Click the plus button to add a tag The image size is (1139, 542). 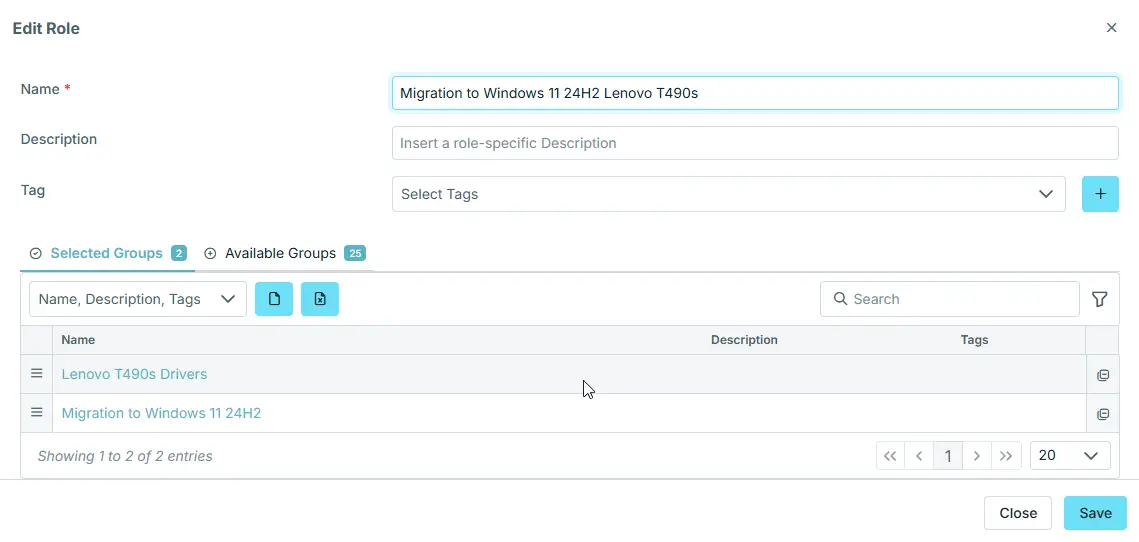[1100, 194]
